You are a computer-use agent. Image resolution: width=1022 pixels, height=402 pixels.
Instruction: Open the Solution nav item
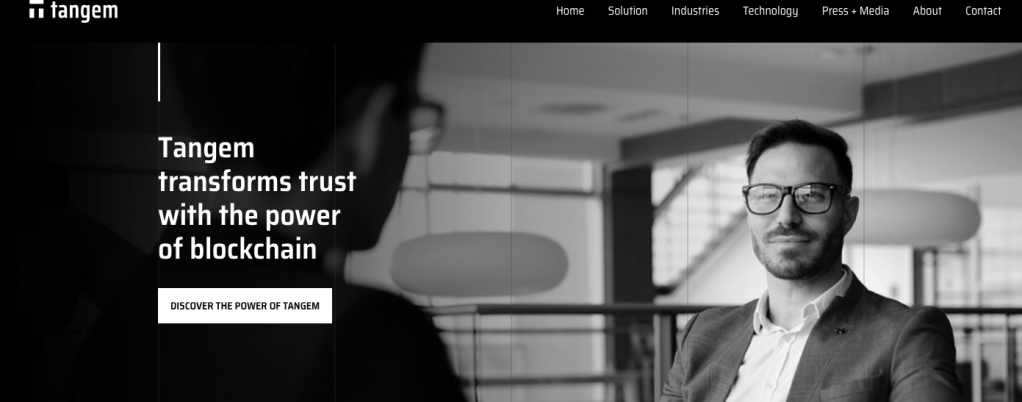pos(628,11)
